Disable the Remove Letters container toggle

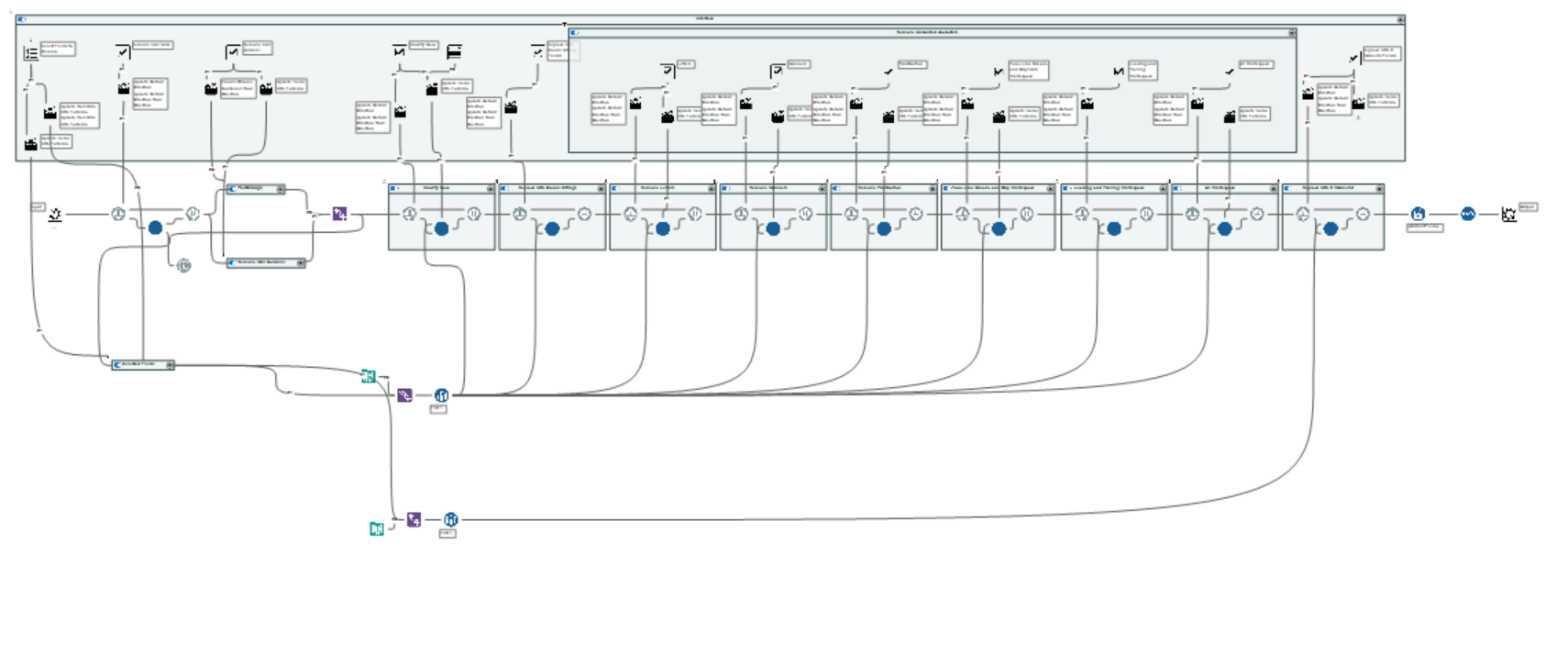[615, 188]
